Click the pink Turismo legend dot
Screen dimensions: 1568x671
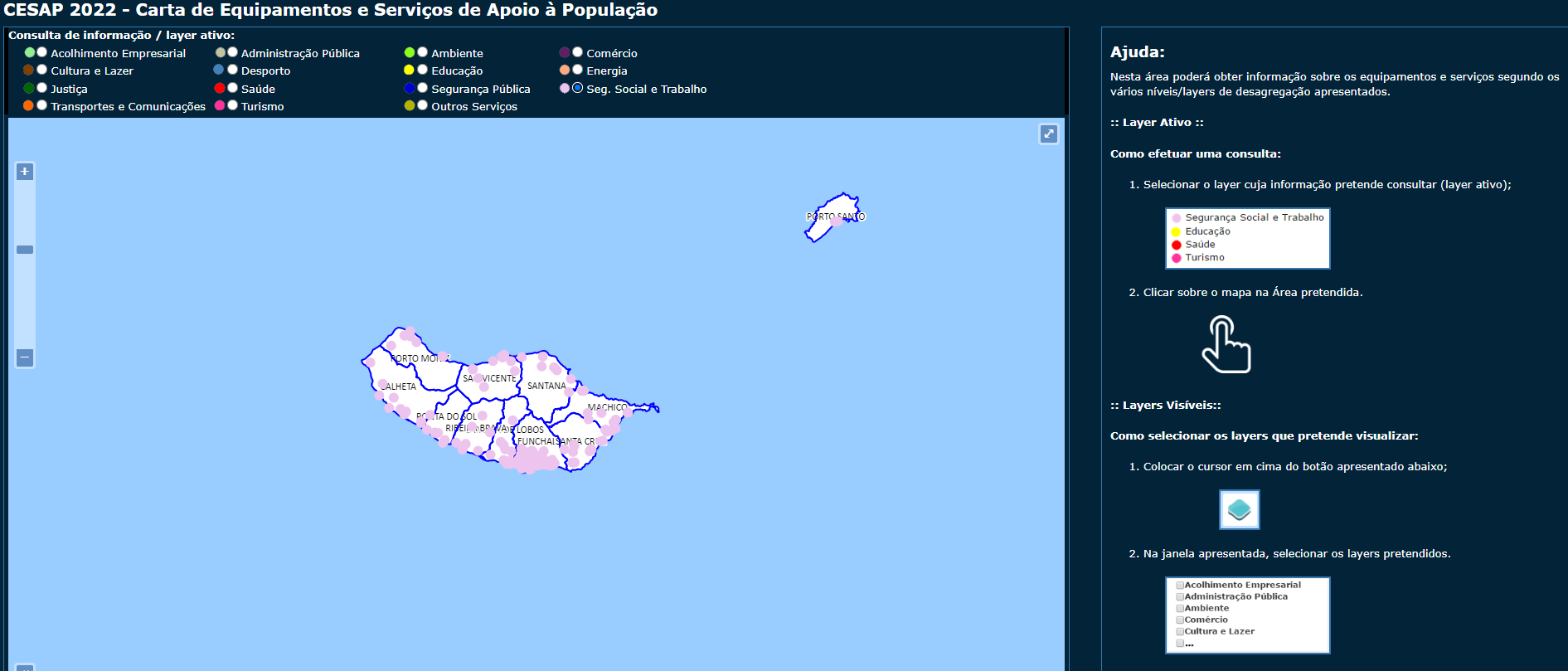point(220,105)
